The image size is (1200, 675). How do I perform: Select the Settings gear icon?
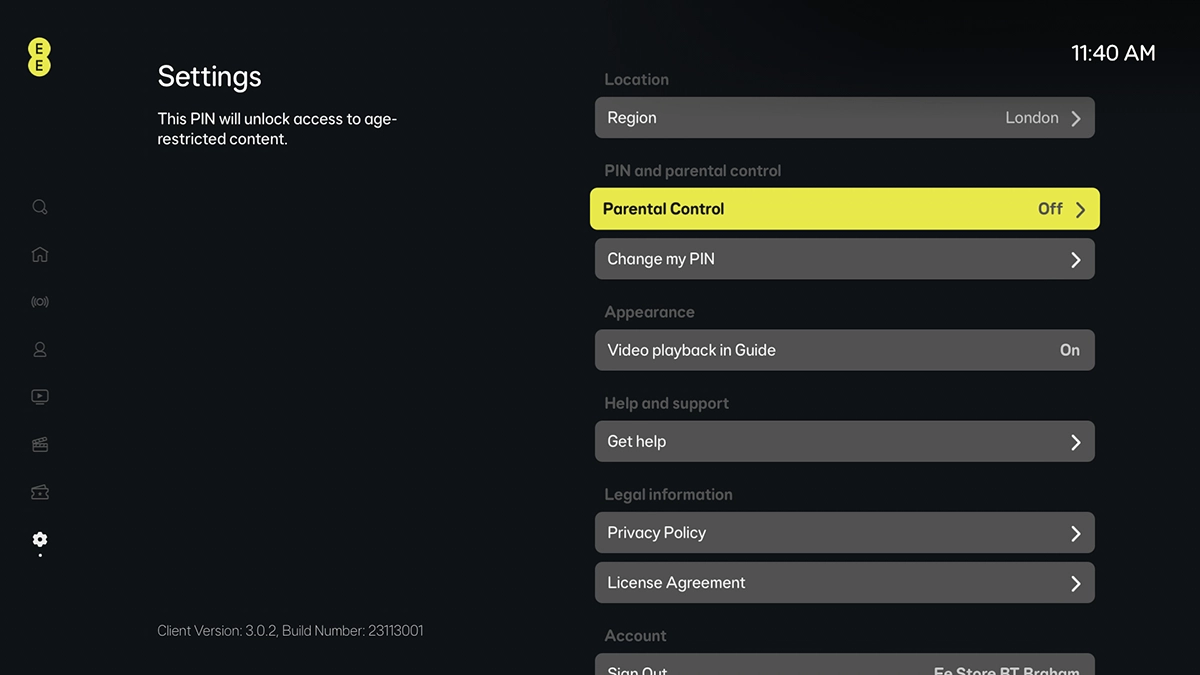click(39, 539)
